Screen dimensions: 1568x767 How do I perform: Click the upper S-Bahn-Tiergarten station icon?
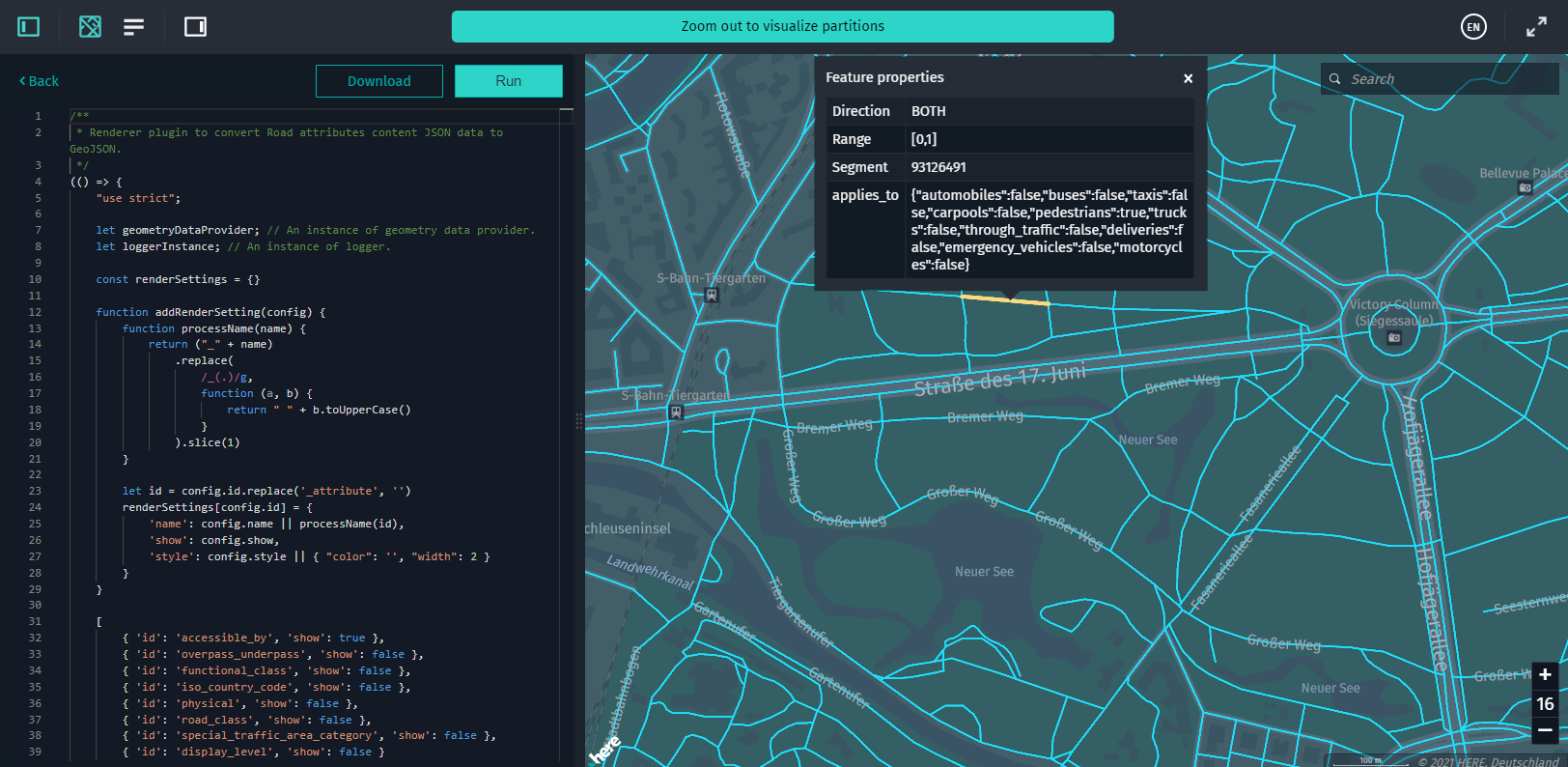pos(712,296)
